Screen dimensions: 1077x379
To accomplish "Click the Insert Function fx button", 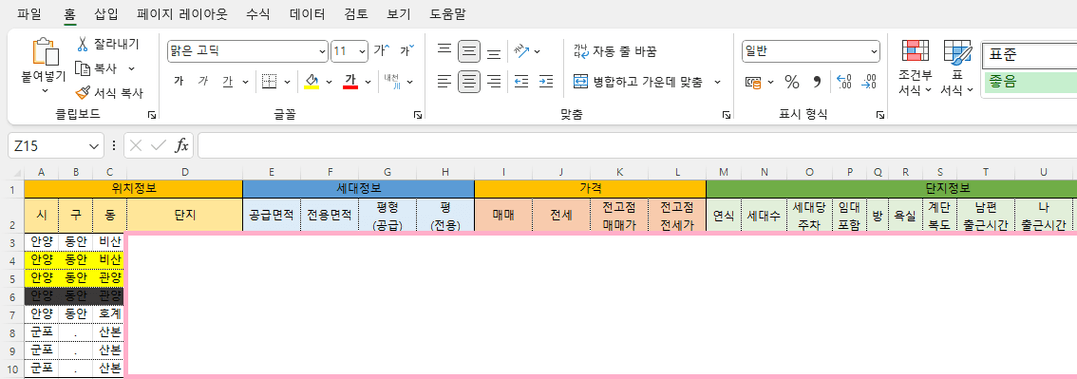I will (x=181, y=146).
